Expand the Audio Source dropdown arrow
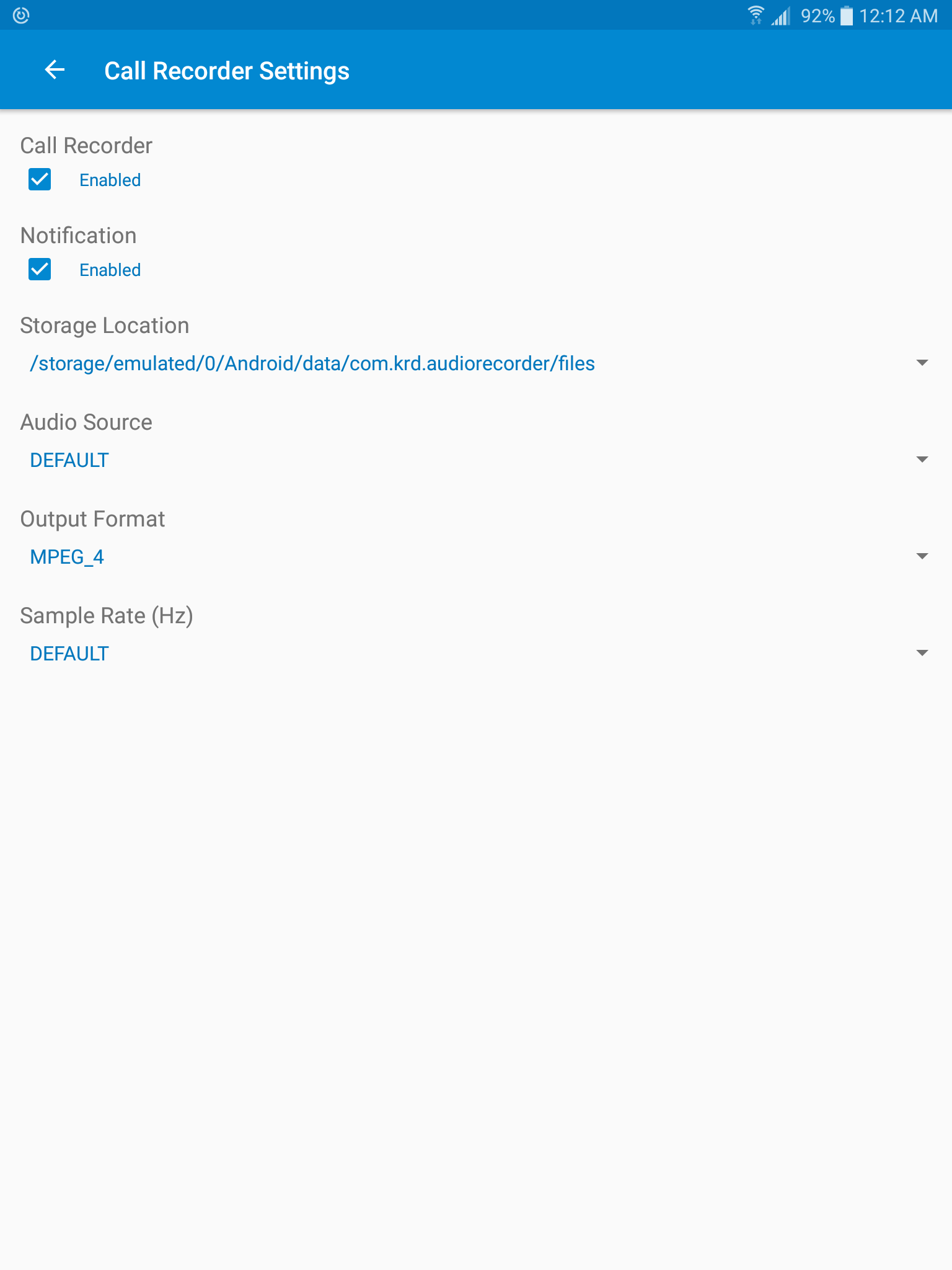This screenshot has height=1270, width=952. point(922,460)
